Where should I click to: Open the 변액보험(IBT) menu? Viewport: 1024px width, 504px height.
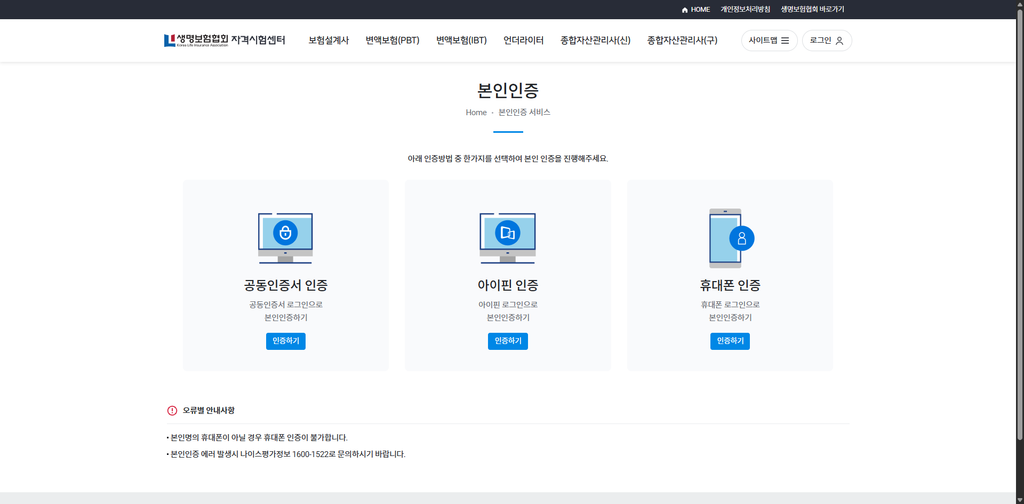tap(462, 40)
